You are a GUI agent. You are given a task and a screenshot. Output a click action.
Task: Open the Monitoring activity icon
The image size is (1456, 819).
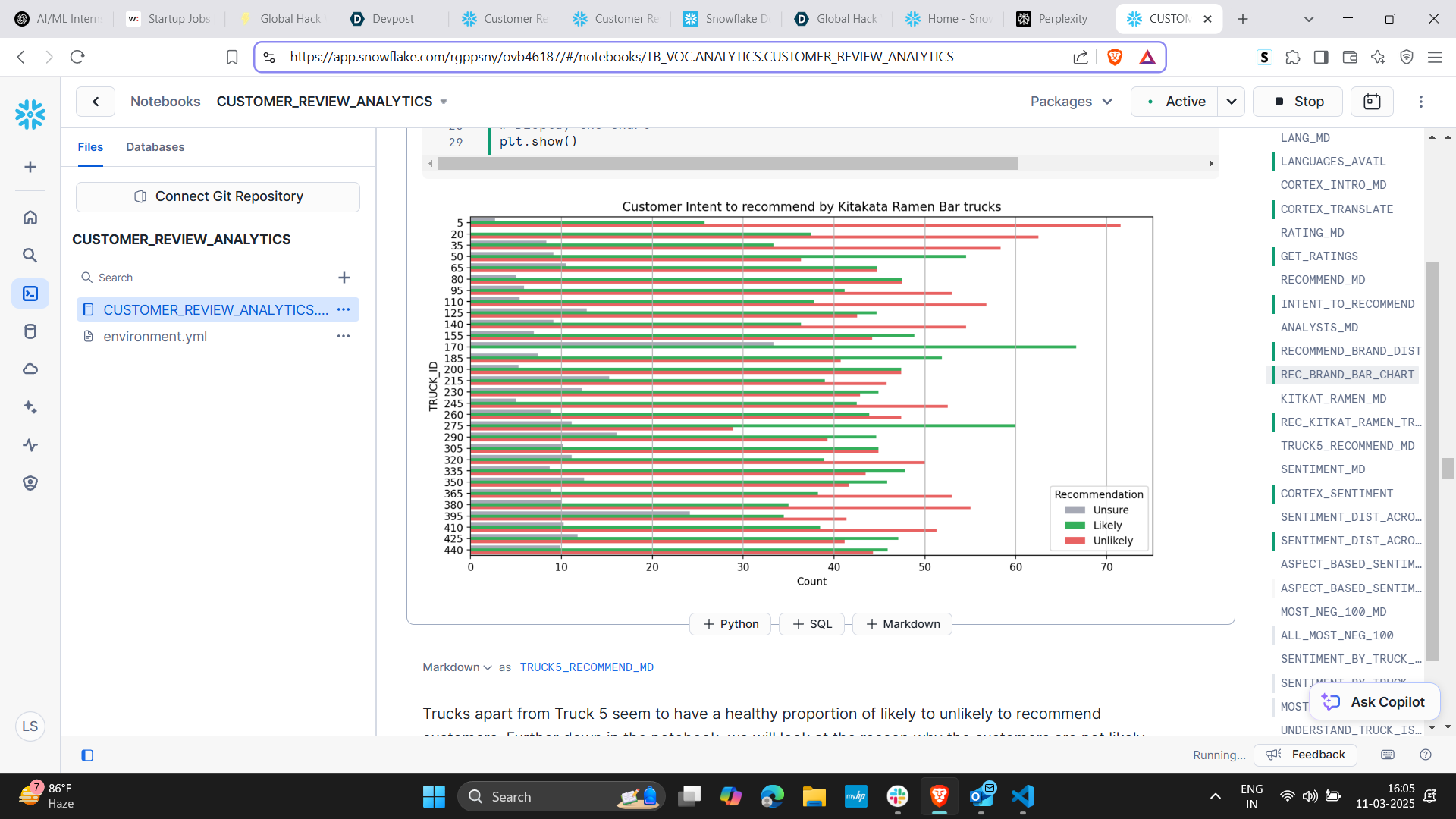[x=30, y=445]
